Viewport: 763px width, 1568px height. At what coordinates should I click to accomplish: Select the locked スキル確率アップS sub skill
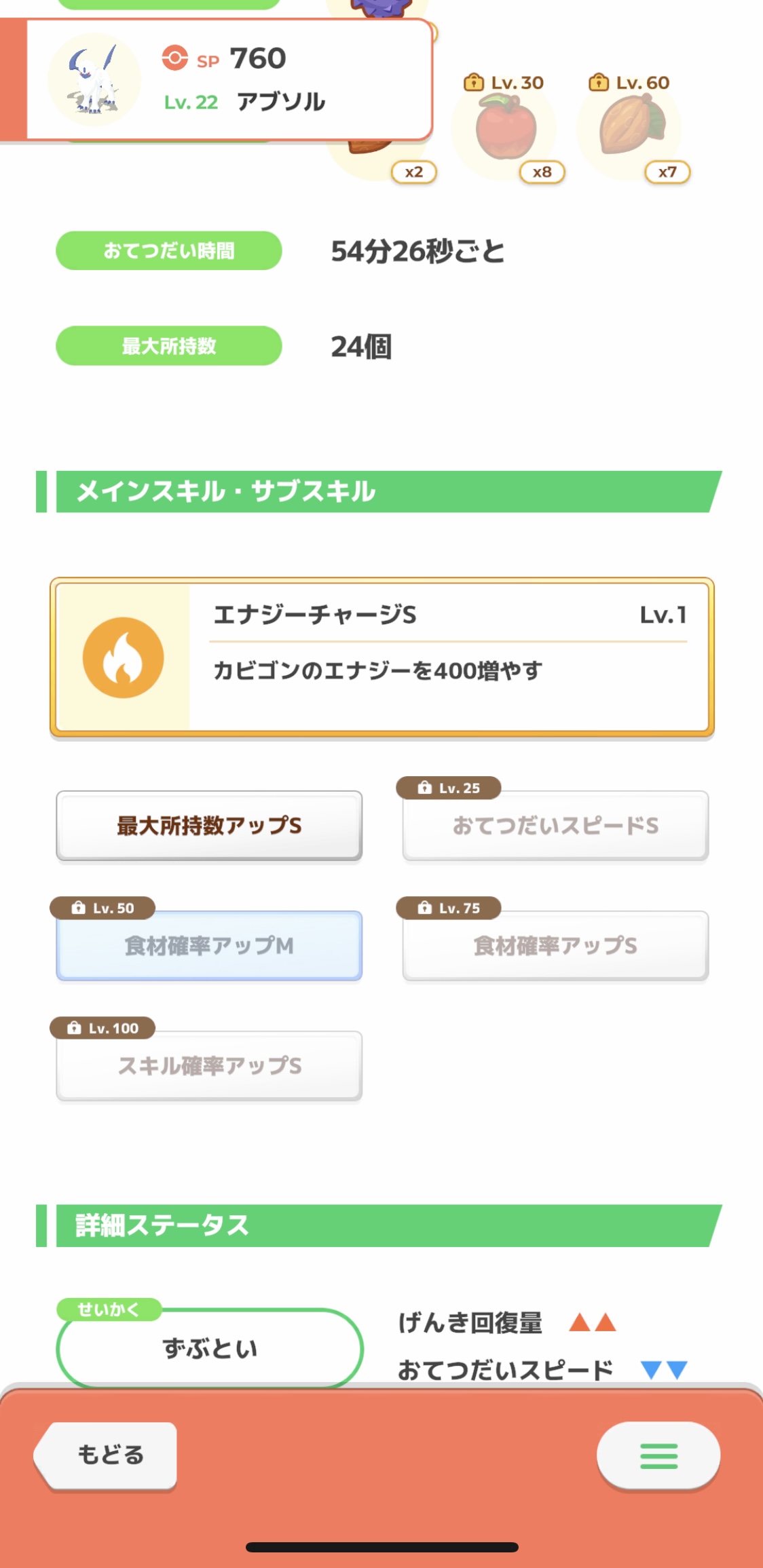click(x=209, y=1066)
